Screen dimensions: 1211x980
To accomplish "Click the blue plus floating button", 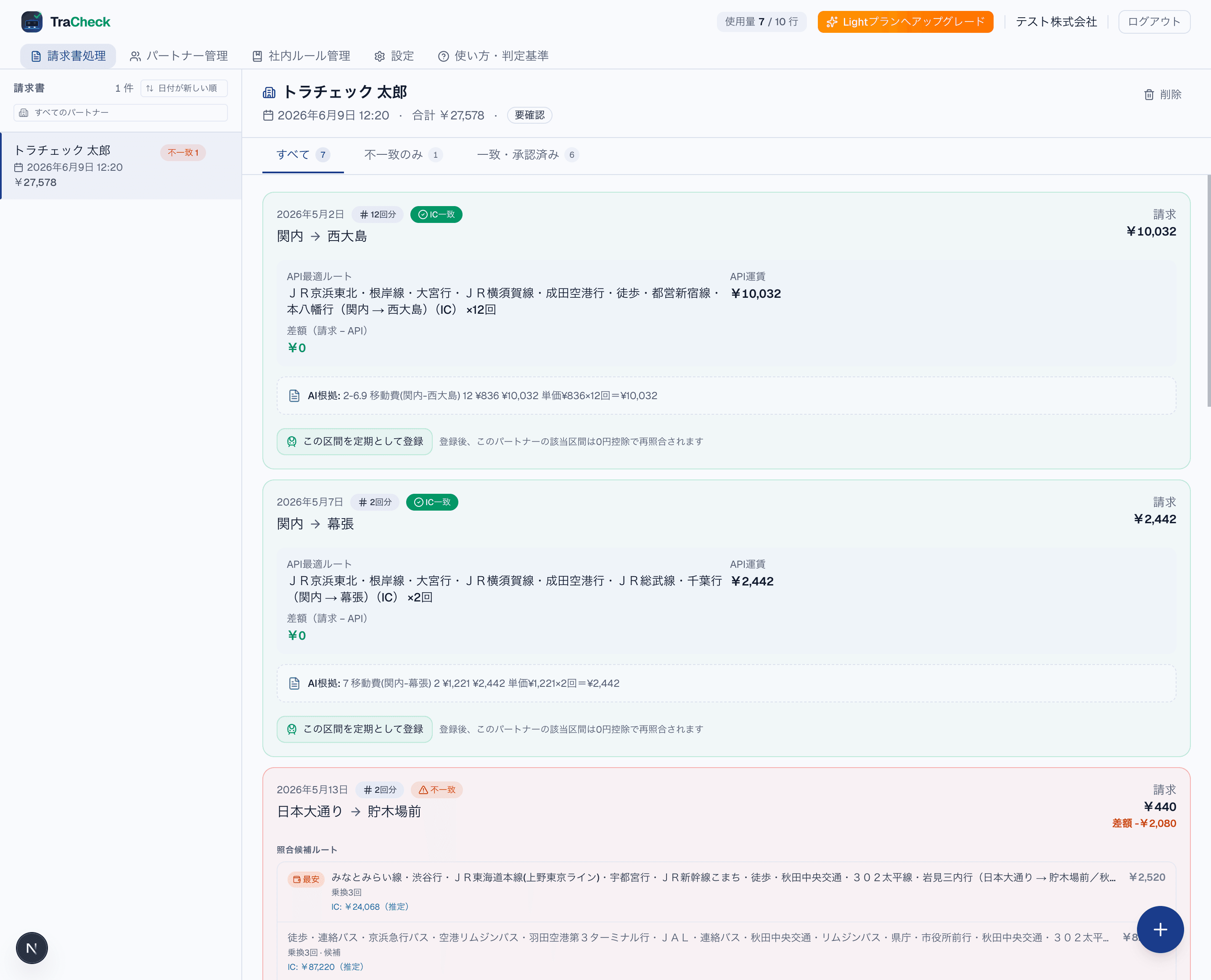I will pos(1160,929).
